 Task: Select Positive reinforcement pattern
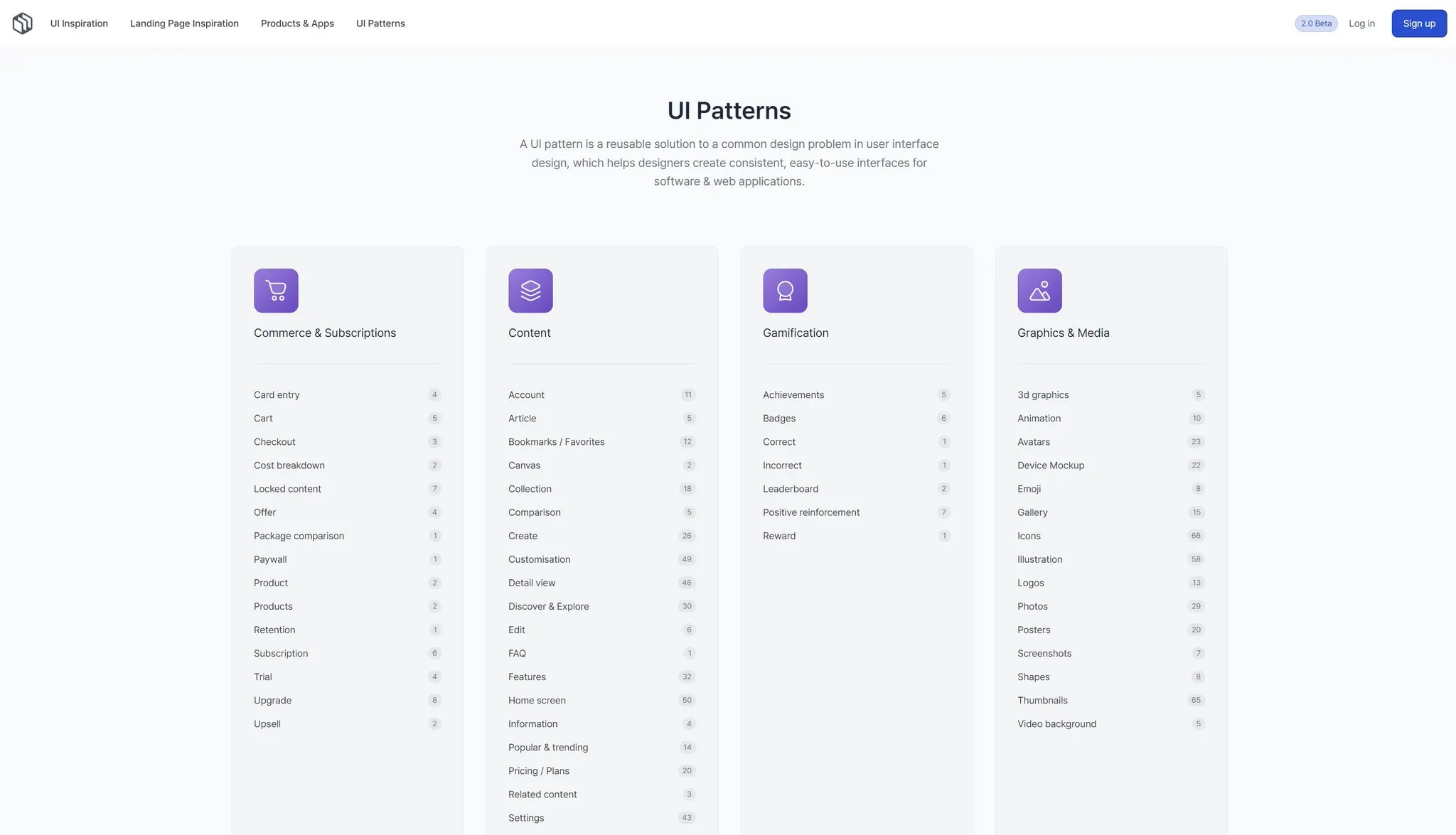click(x=811, y=512)
